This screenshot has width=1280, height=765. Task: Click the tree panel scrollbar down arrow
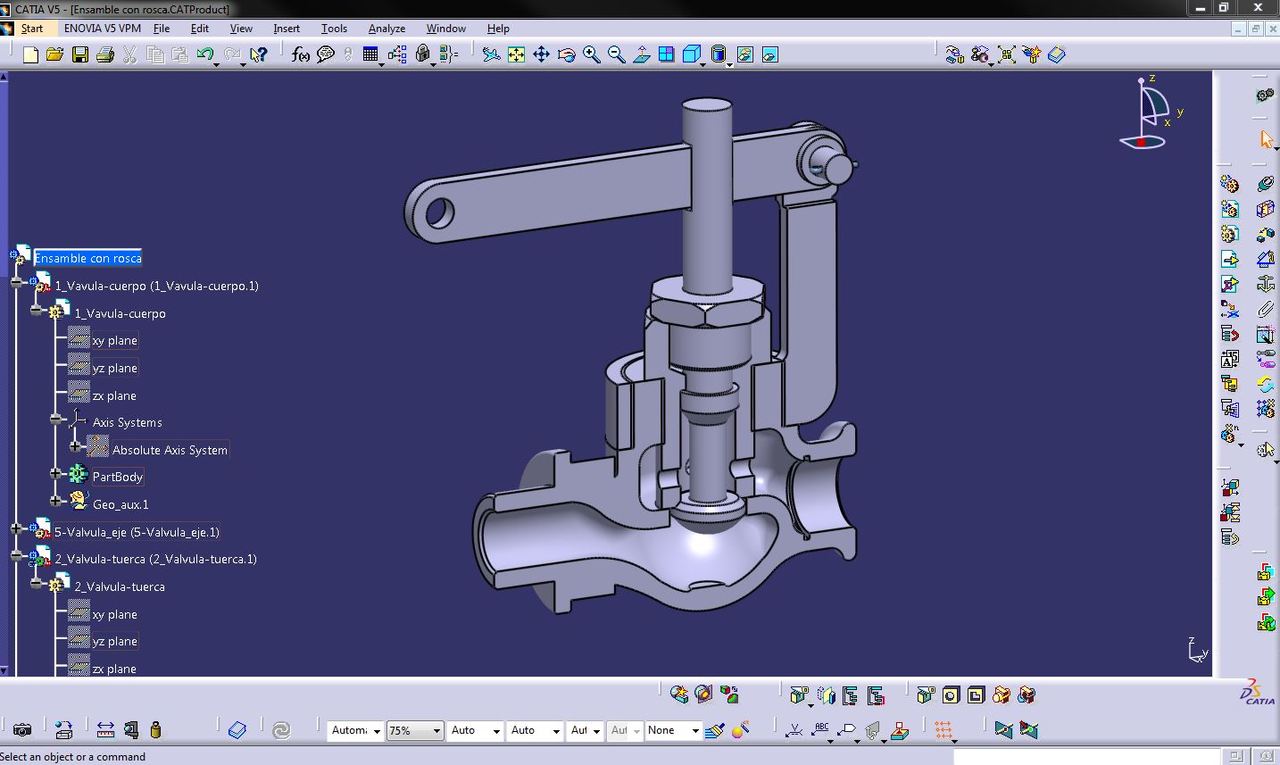coord(4,670)
